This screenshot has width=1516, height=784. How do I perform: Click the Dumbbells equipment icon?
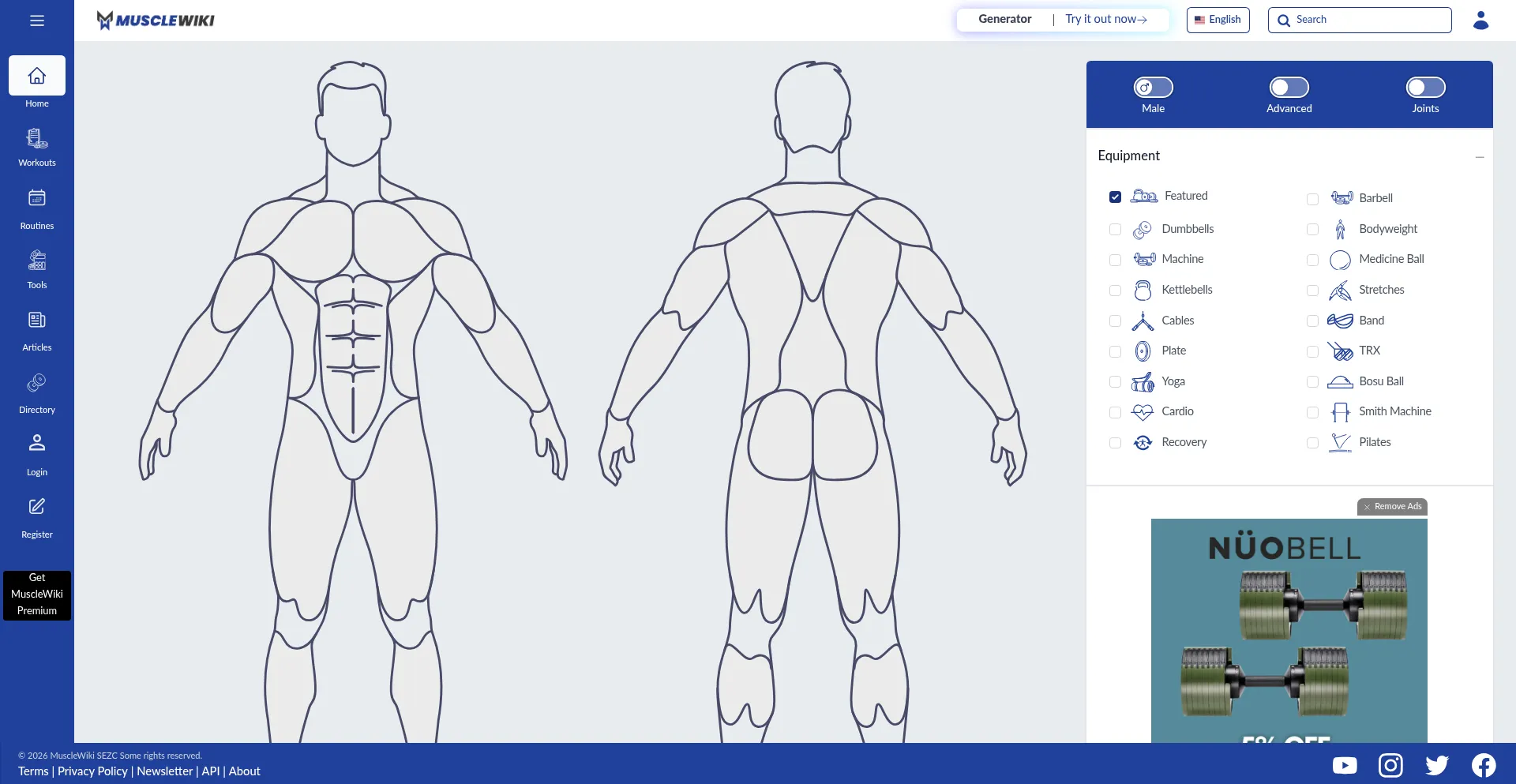[1143, 229]
